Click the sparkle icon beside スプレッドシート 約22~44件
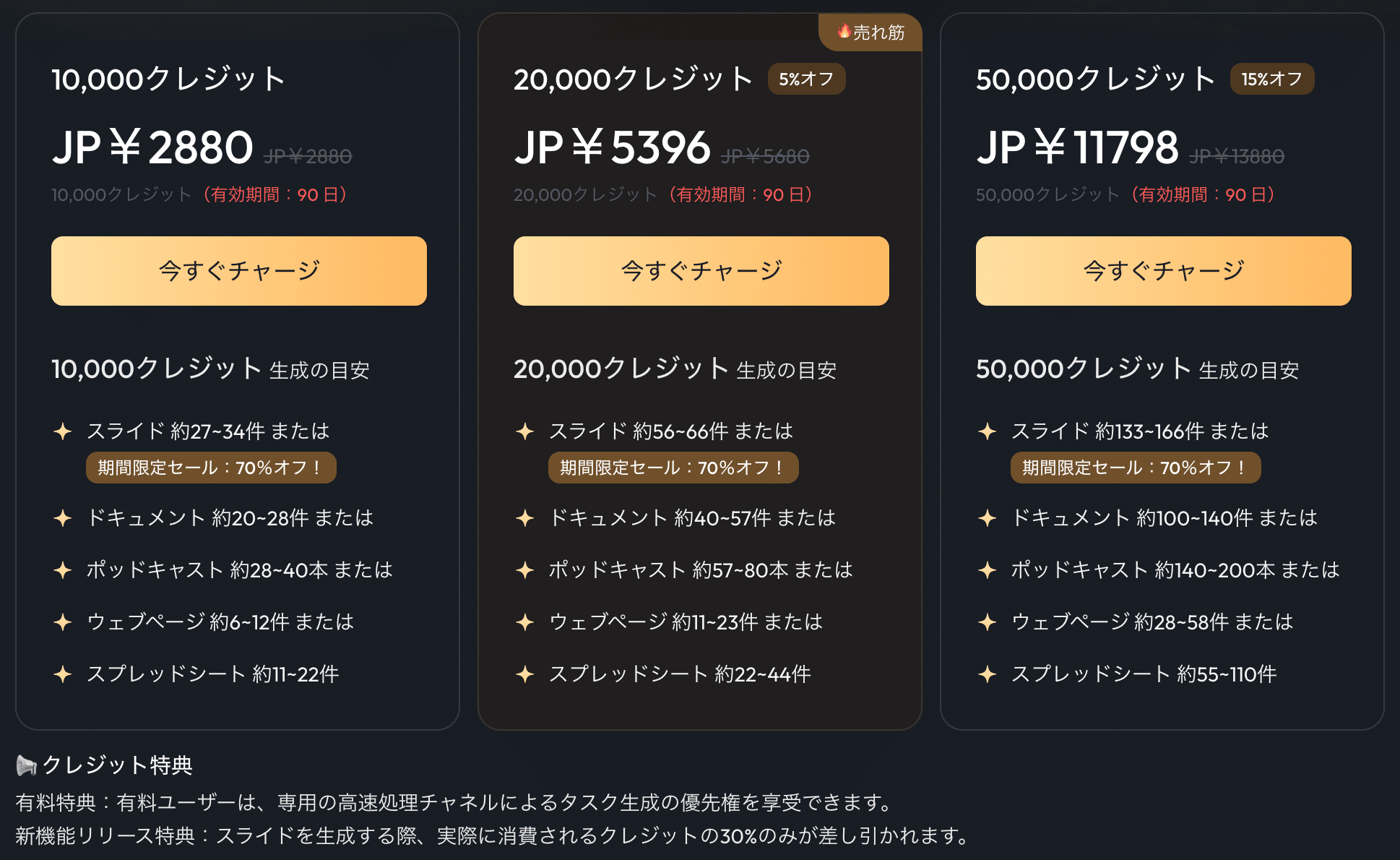 click(x=525, y=674)
